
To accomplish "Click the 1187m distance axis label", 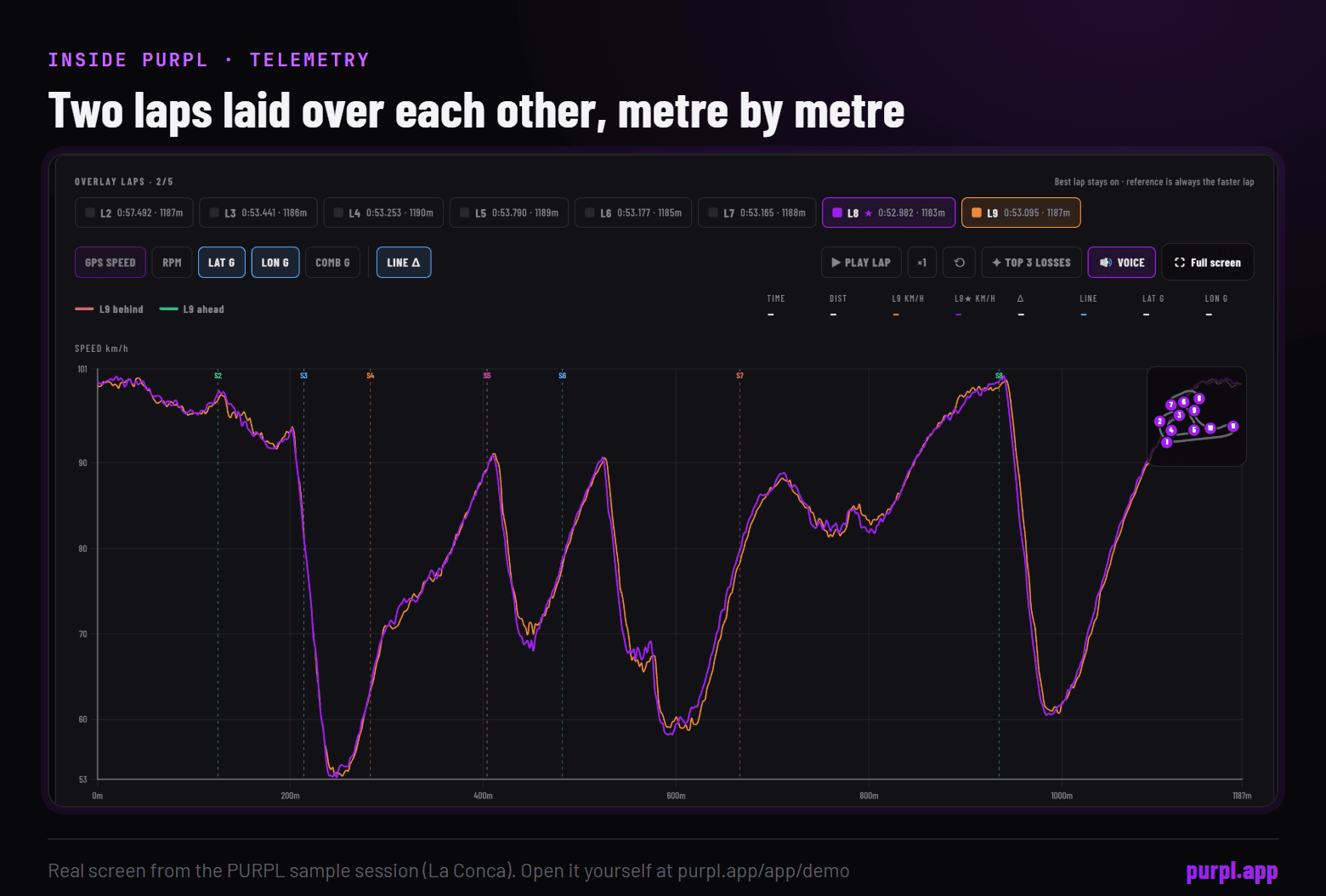I will pos(1242,796).
